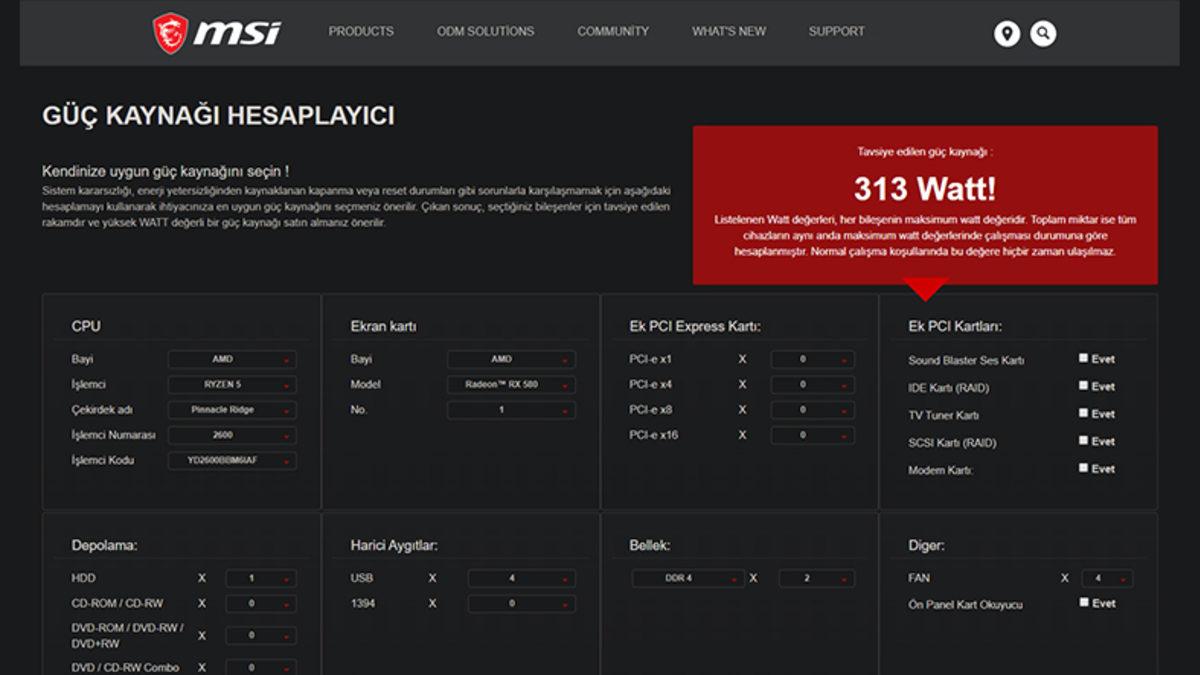Enable the Sound Blaster Ses Kartı checkbox

[x=1083, y=358]
